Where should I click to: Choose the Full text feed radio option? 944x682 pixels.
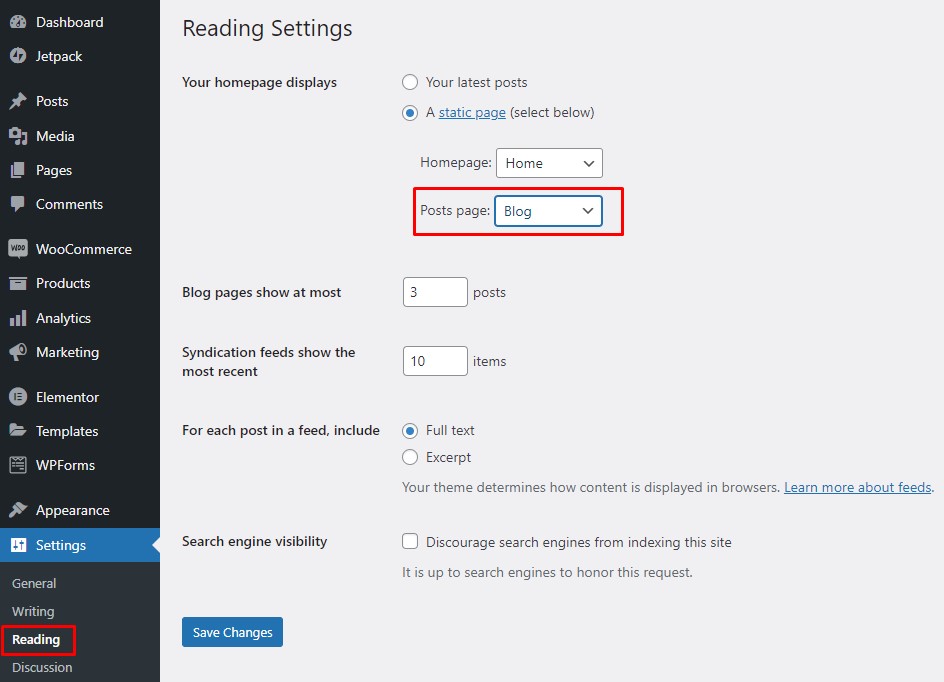click(410, 430)
